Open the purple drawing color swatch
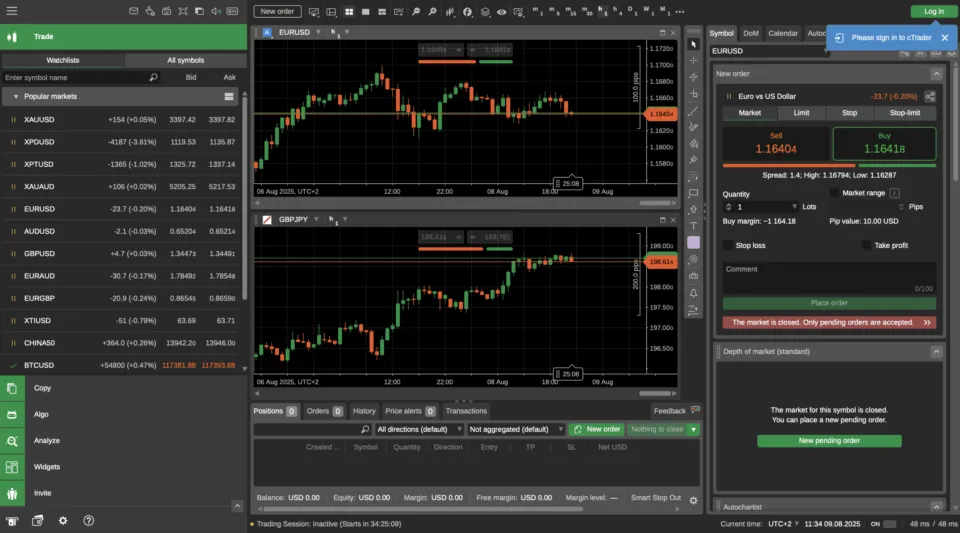Image resolution: width=960 pixels, height=533 pixels. coord(693,242)
